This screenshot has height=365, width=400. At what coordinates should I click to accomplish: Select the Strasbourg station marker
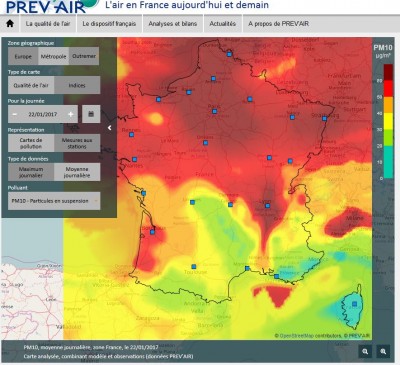pos(324,118)
